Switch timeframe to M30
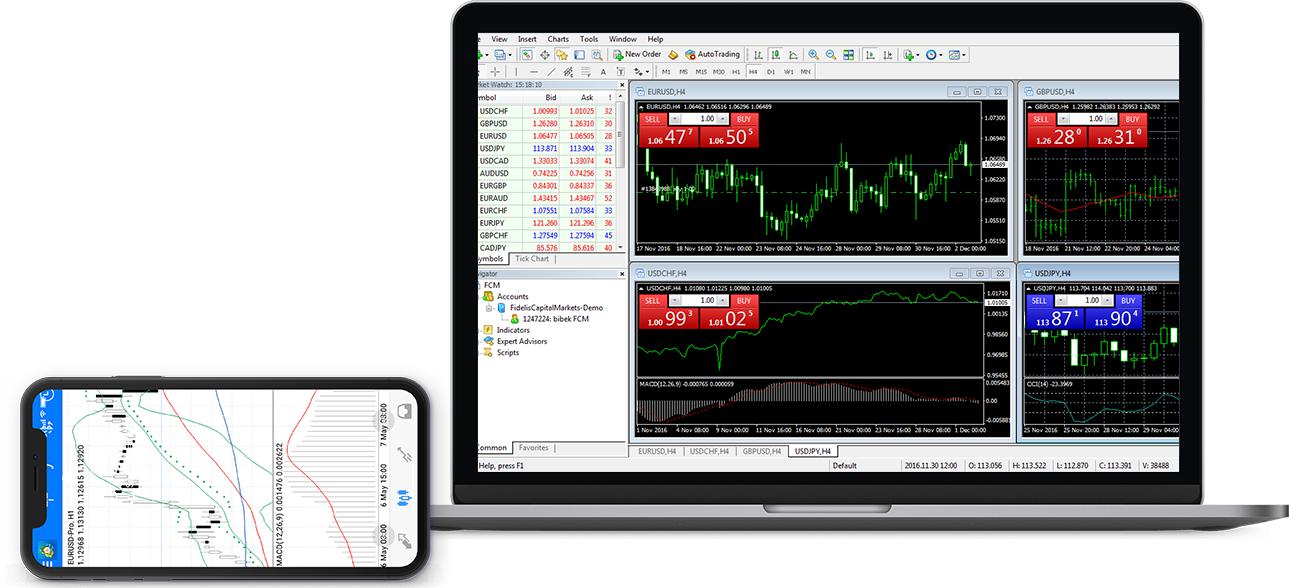 tap(719, 72)
